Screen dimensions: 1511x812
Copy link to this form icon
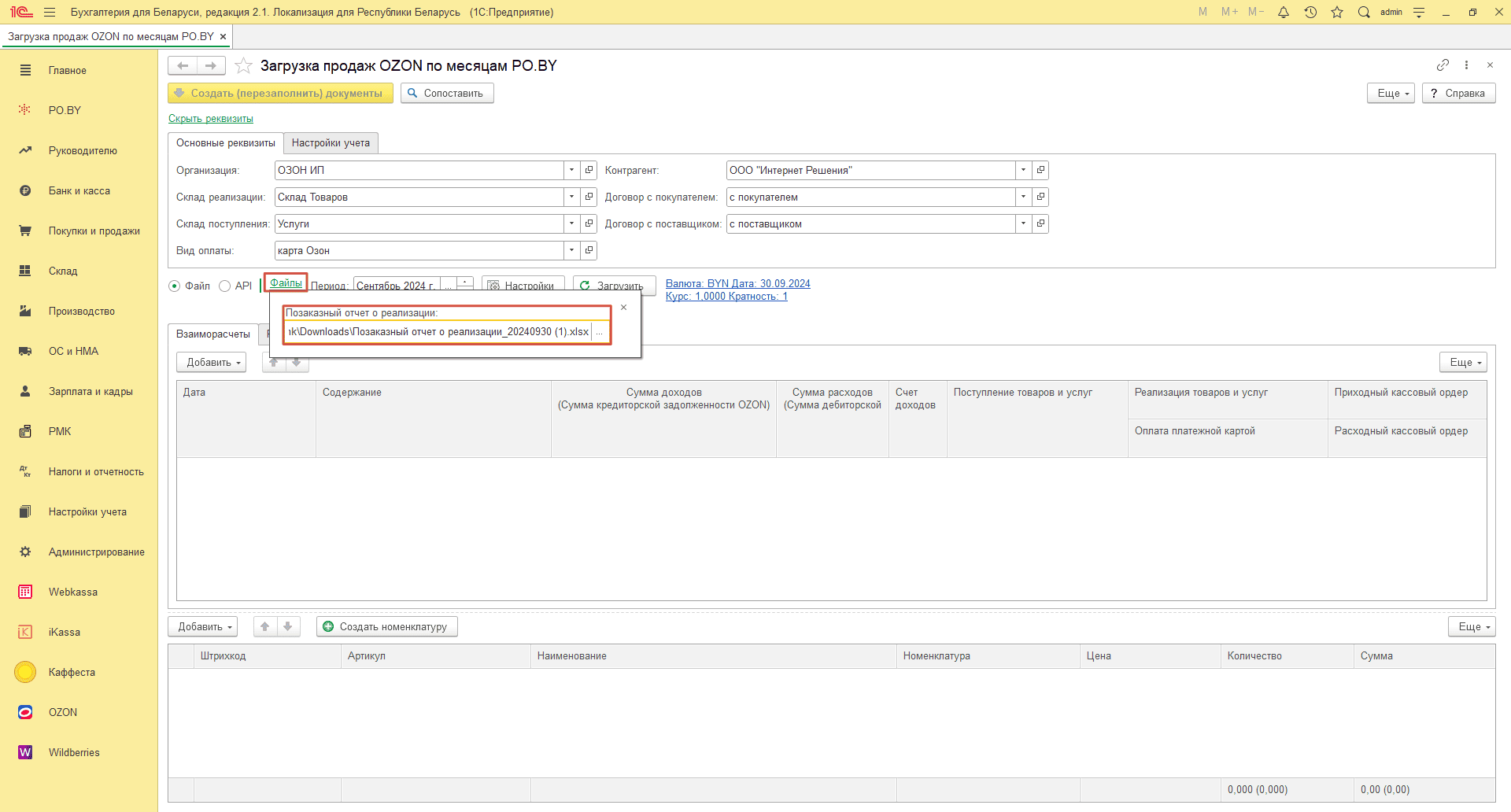[x=1443, y=65]
